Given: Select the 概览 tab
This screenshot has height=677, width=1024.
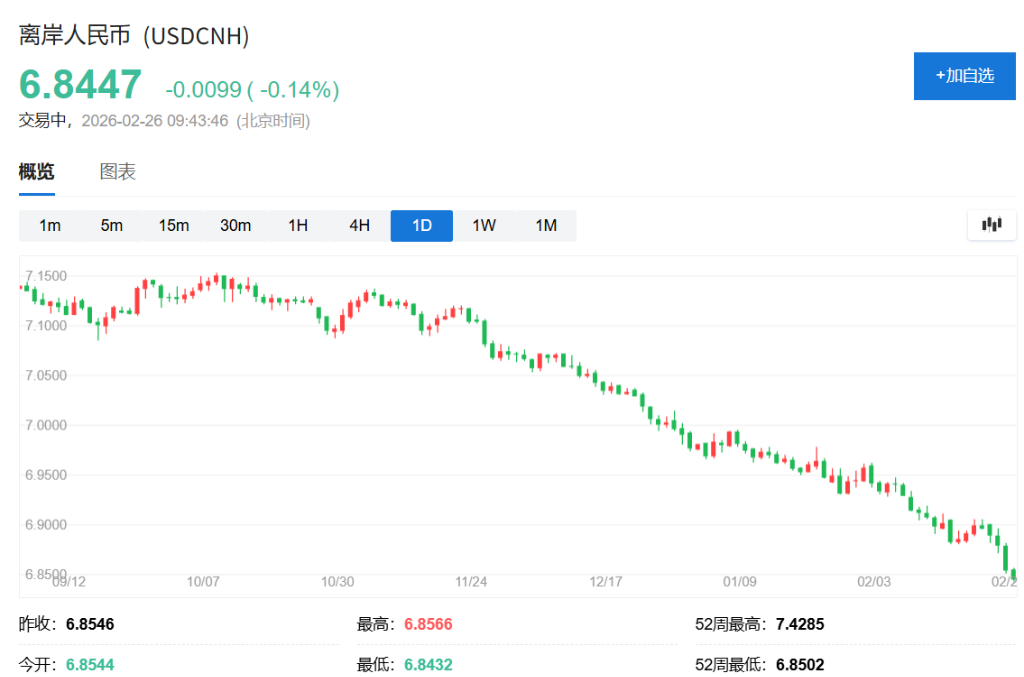Looking at the screenshot, I should [36, 171].
